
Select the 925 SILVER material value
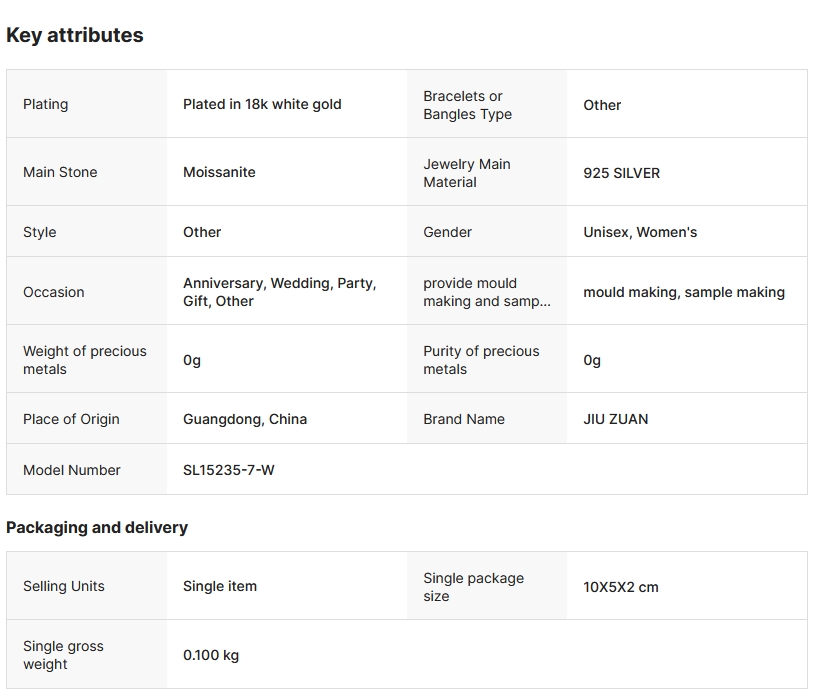(621, 173)
